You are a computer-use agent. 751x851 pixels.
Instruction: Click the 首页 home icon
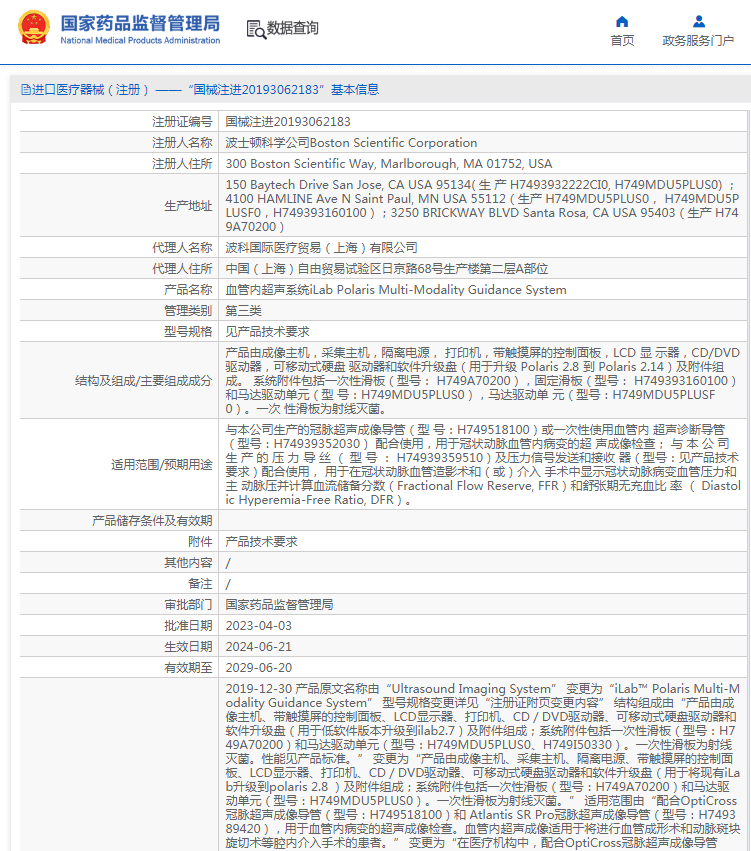click(x=622, y=22)
